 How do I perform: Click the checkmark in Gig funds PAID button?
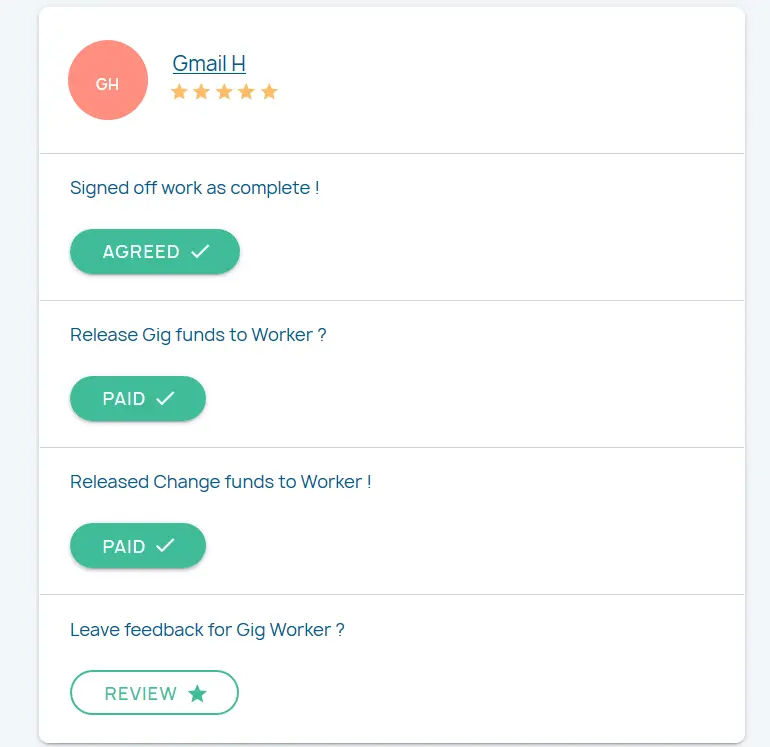point(166,399)
